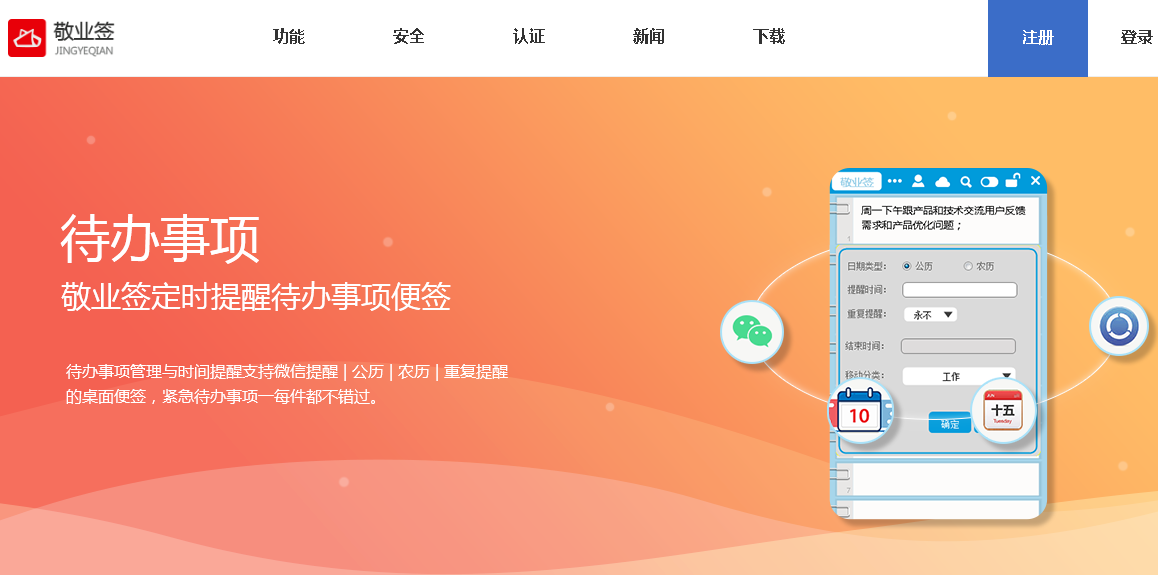The width and height of the screenshot is (1158, 575).
Task: Go to the 认证 page
Action: pyautogui.click(x=529, y=37)
